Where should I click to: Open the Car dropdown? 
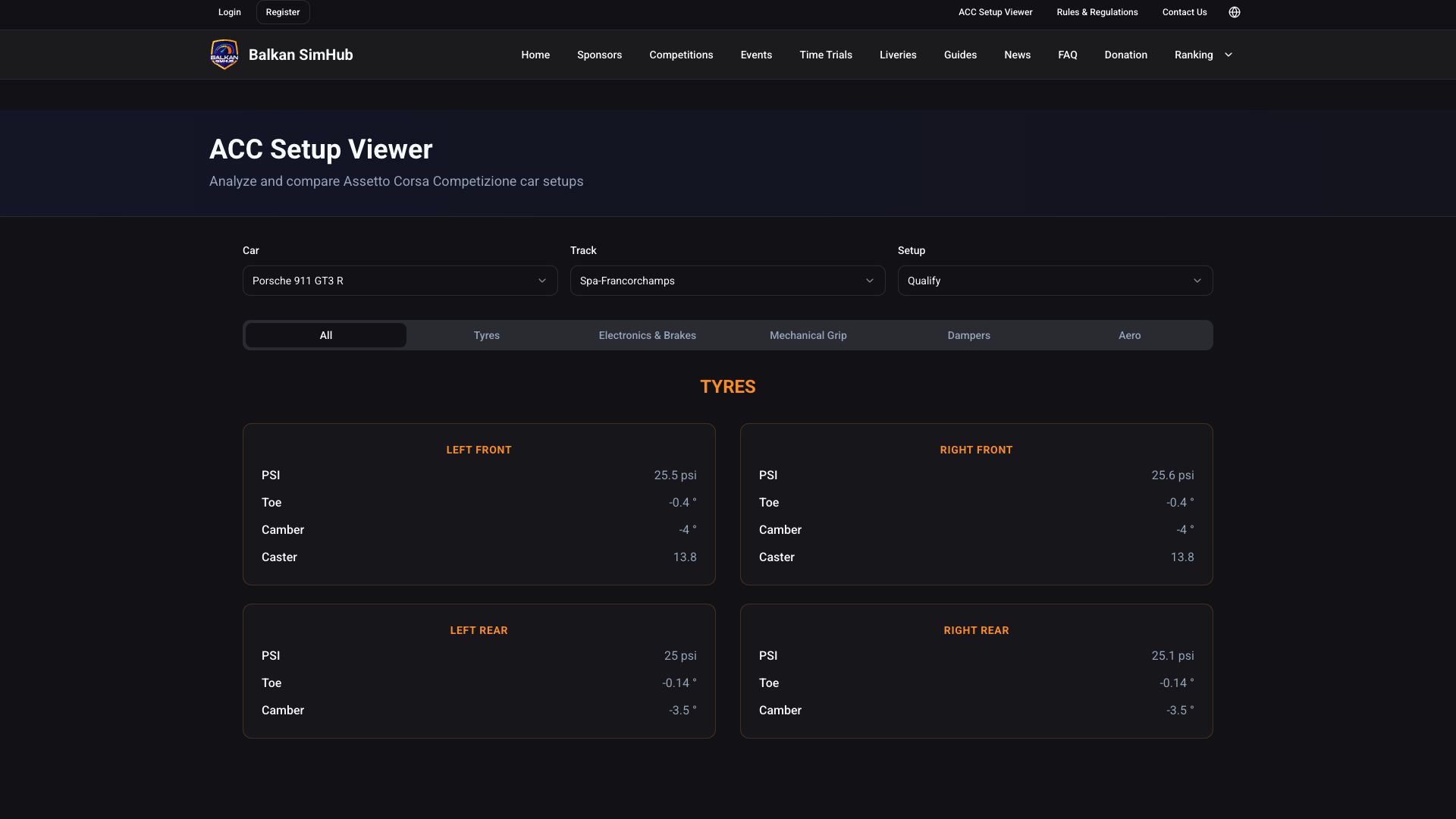pos(400,281)
